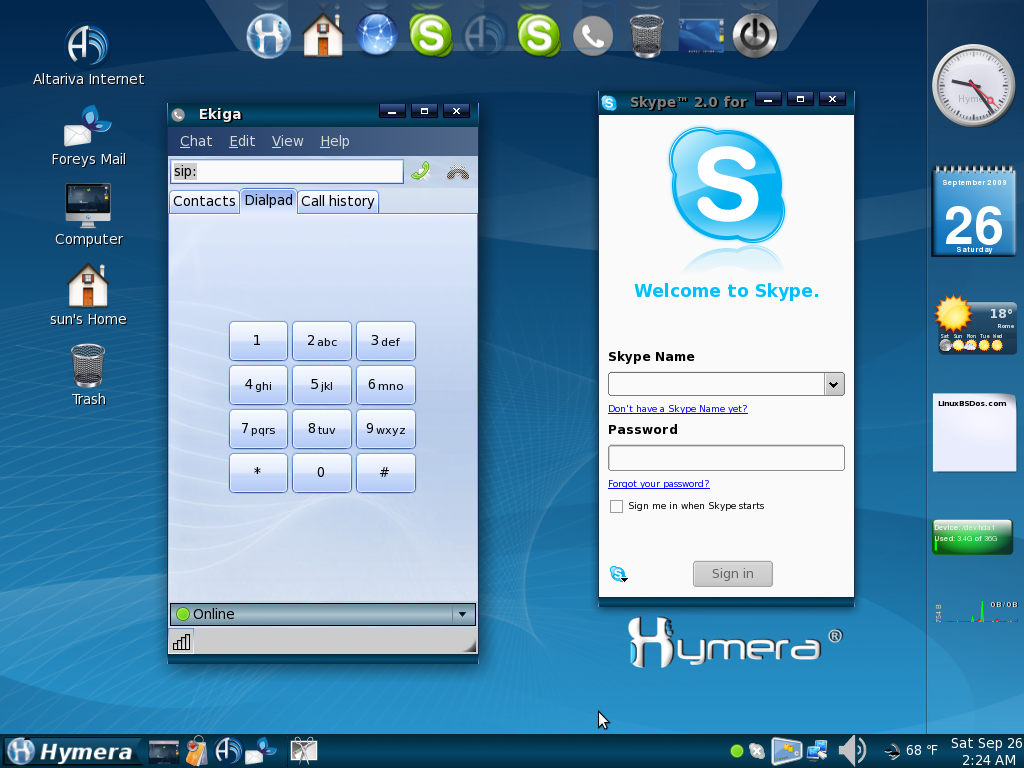1024x768 pixels.
Task: Focus the sip: address field in Ekiga
Action: [287, 172]
